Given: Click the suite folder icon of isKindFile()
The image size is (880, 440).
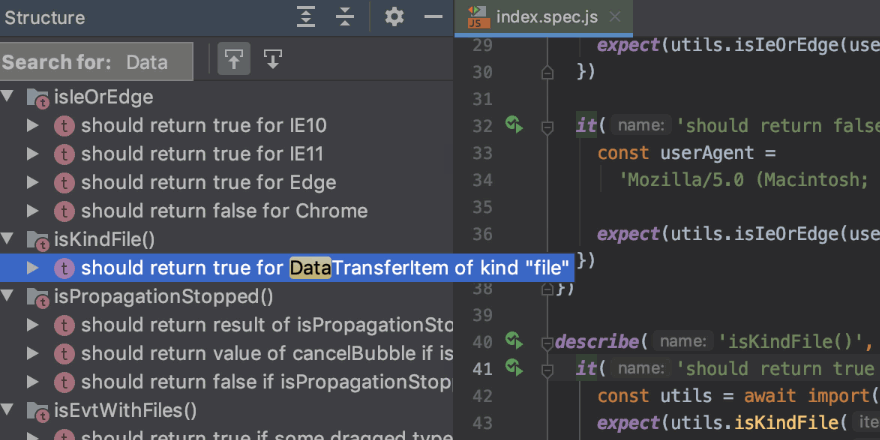Looking at the screenshot, I should (38, 240).
